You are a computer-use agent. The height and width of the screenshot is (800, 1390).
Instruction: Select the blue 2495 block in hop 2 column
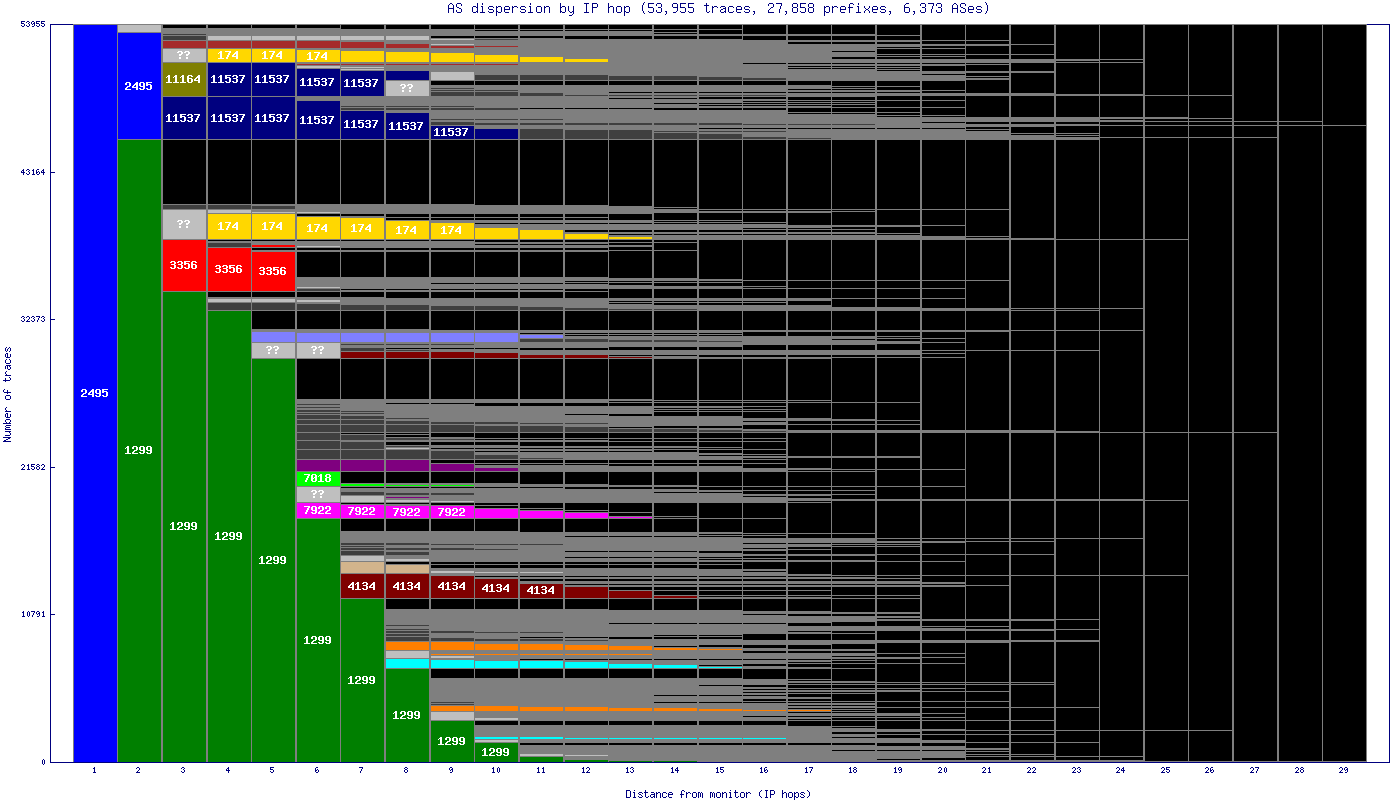click(x=139, y=86)
